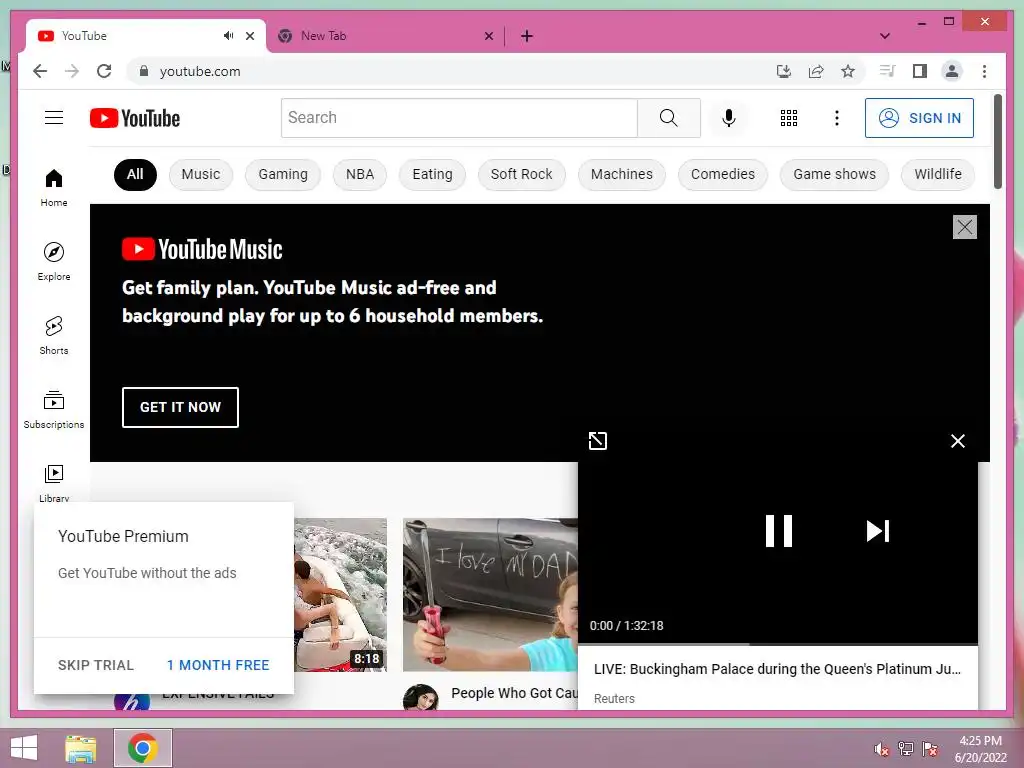Click the YouTube logo

pyautogui.click(x=135, y=118)
